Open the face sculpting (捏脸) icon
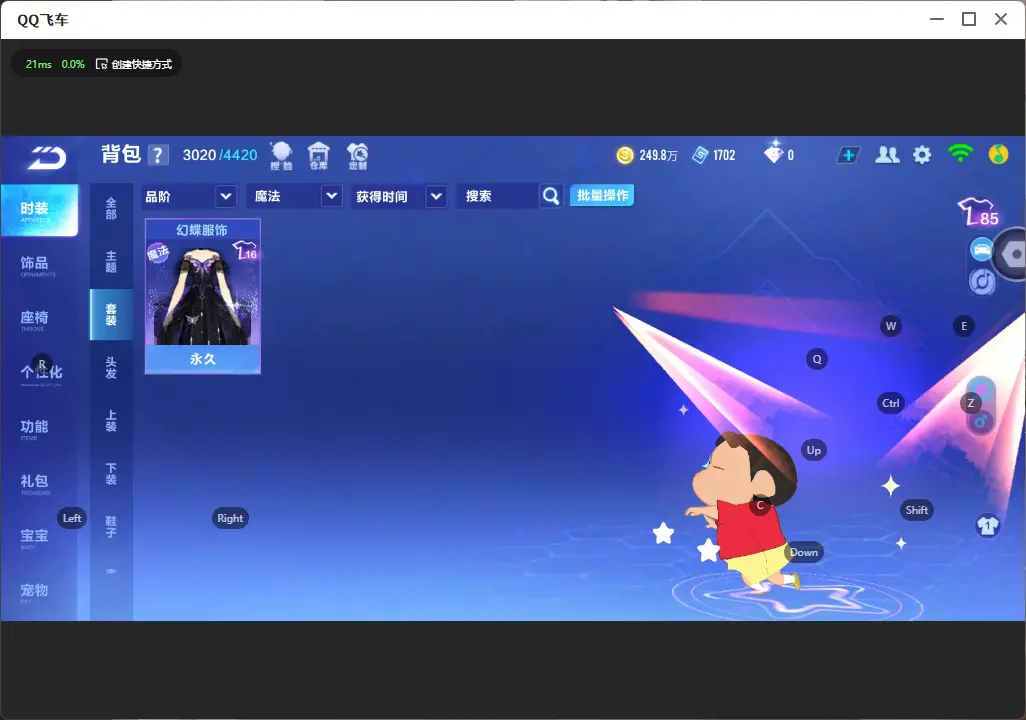Viewport: 1026px width, 720px height. 281,156
